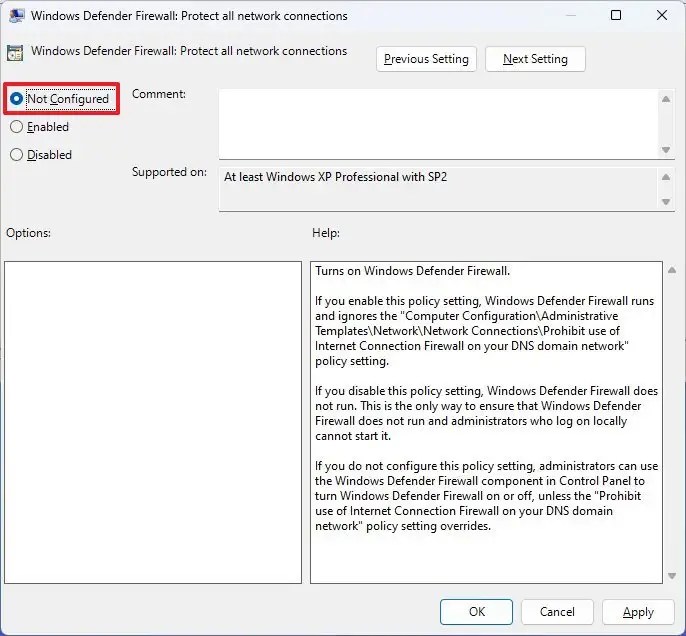This screenshot has width=686, height=636.
Task: Close the policy dialog window
Action: 662,15
